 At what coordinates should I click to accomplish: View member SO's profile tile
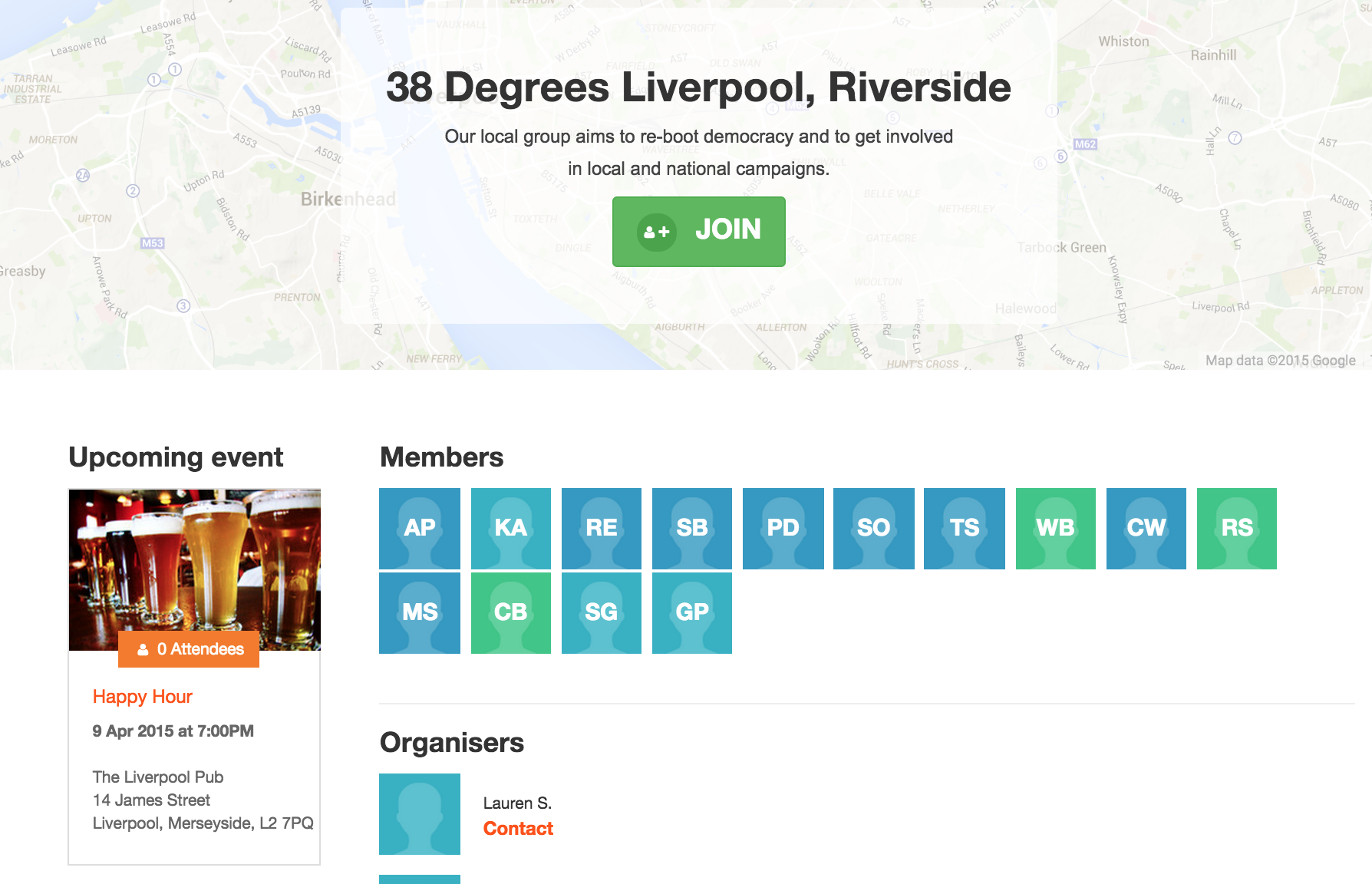pos(873,528)
